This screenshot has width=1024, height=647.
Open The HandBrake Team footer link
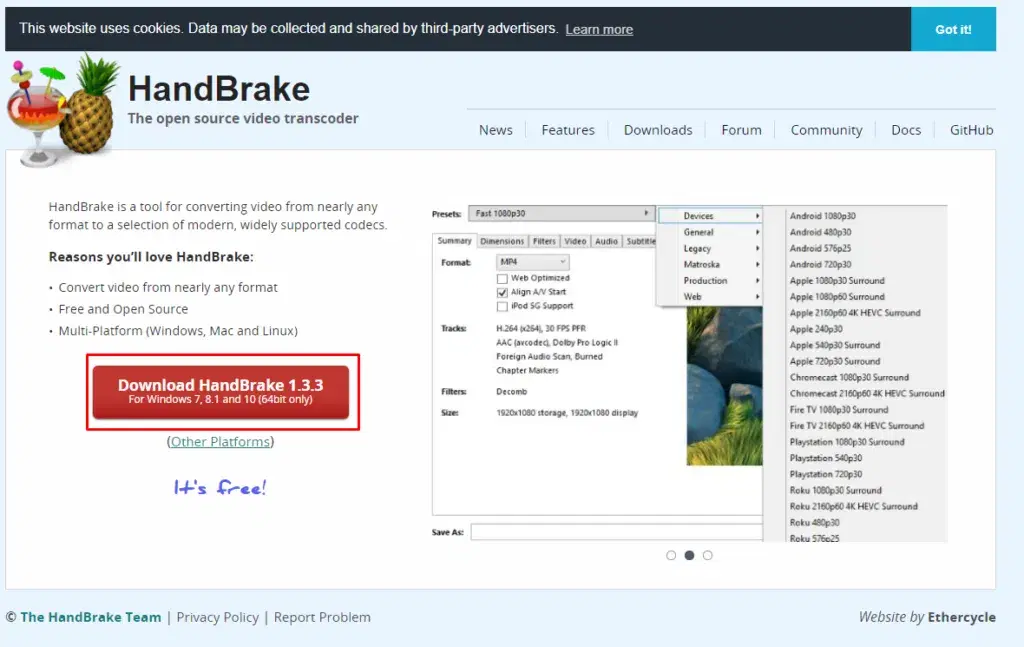pyautogui.click(x=90, y=617)
